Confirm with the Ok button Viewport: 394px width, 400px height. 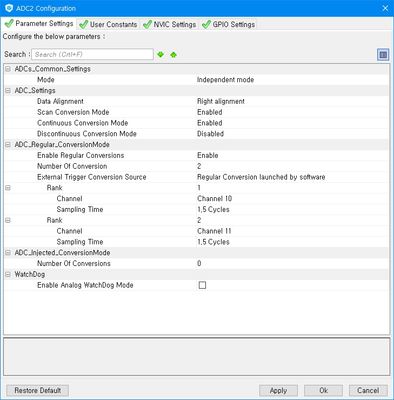tap(323, 390)
